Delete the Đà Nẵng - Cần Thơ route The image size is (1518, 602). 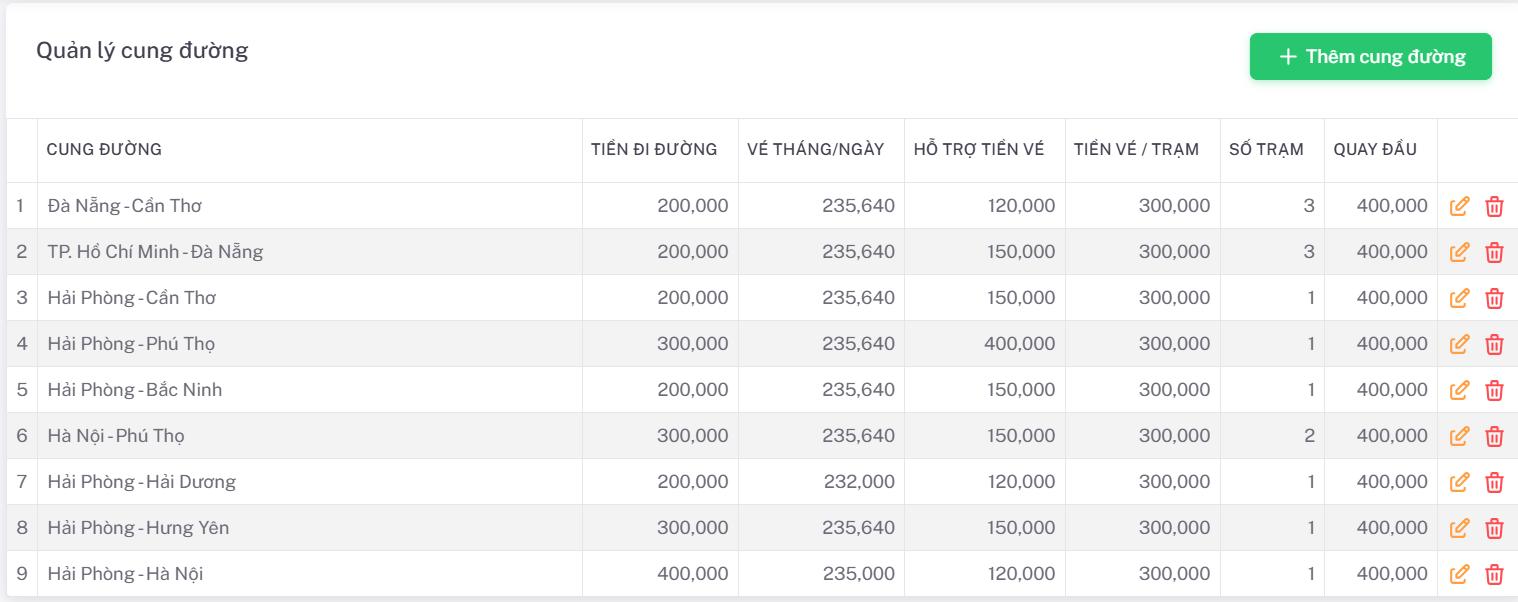click(x=1494, y=207)
